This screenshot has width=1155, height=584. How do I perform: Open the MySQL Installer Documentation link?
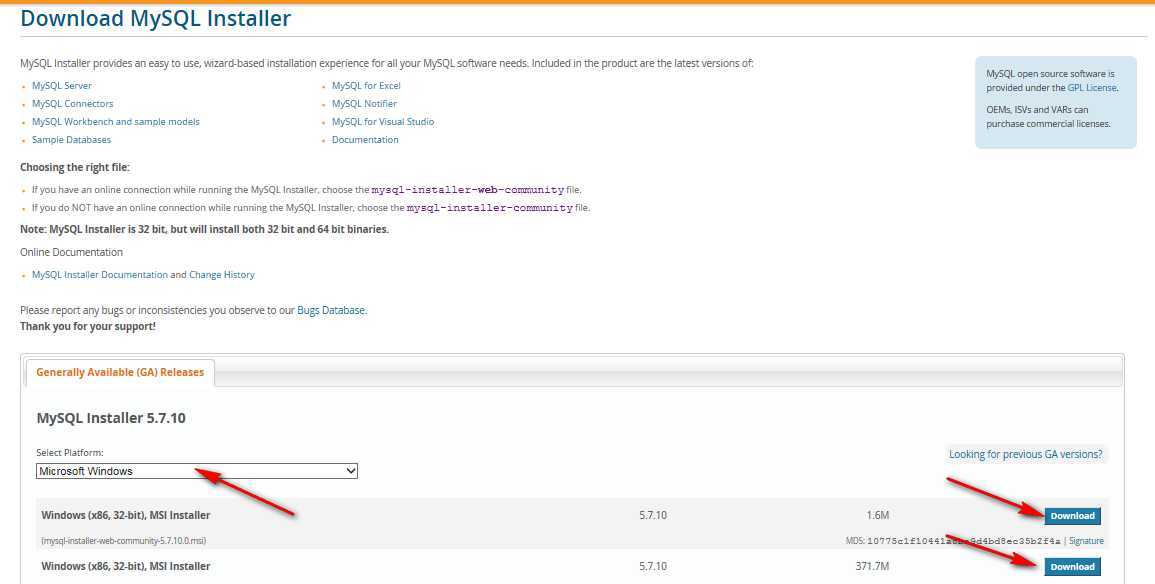coord(100,275)
